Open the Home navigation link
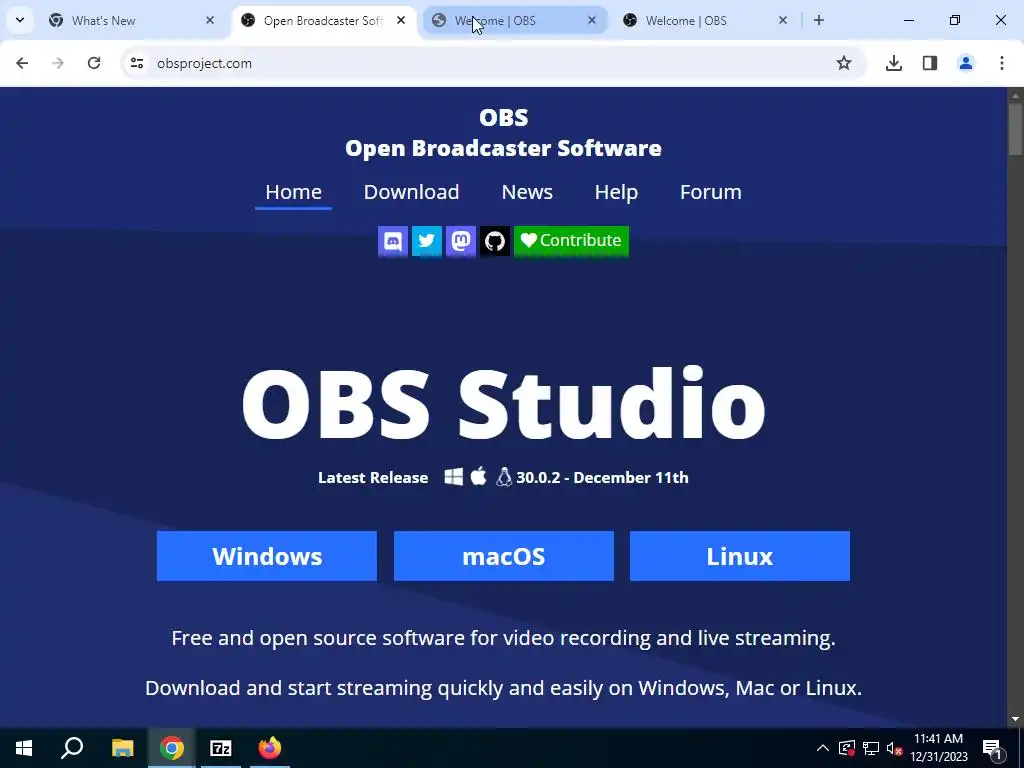Image resolution: width=1024 pixels, height=768 pixels. coord(293,192)
